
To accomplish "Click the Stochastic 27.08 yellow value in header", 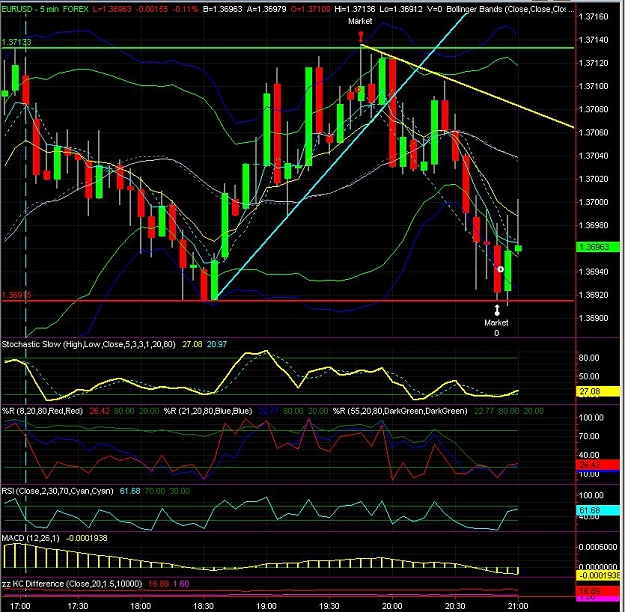I will coord(192,344).
